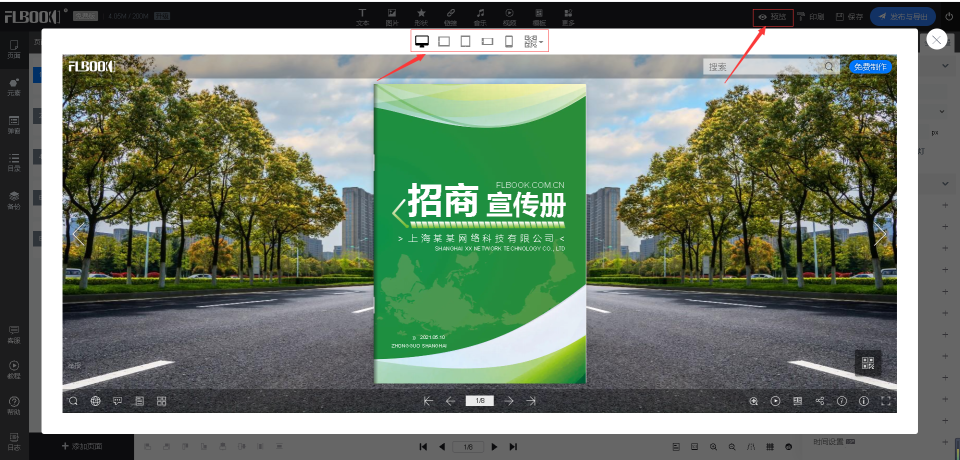Advance one page in viewer

(509, 401)
